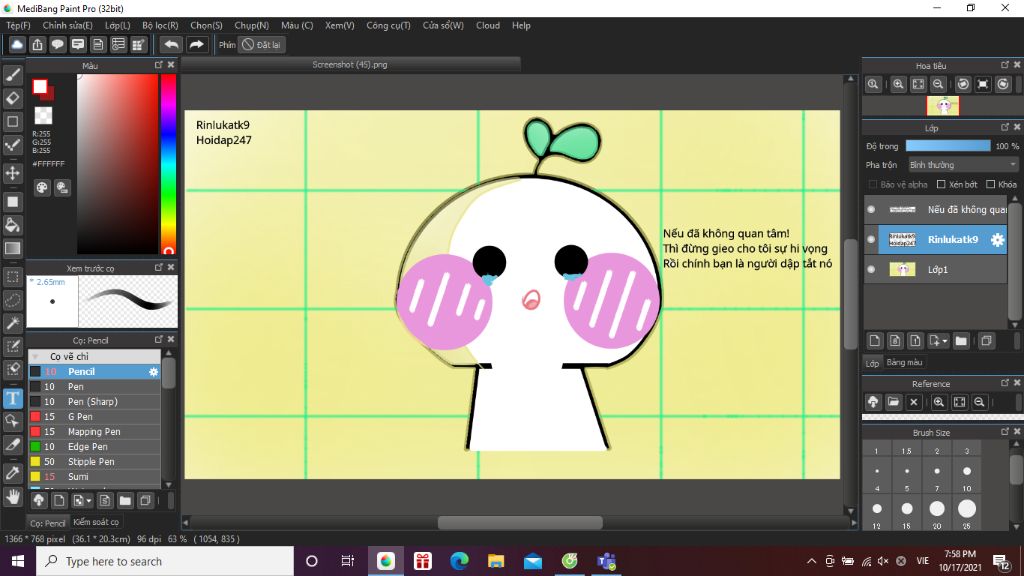Viewport: 1024px width, 576px height.
Task: Click the Undo arrow in the toolbar
Action: pyautogui.click(x=171, y=45)
